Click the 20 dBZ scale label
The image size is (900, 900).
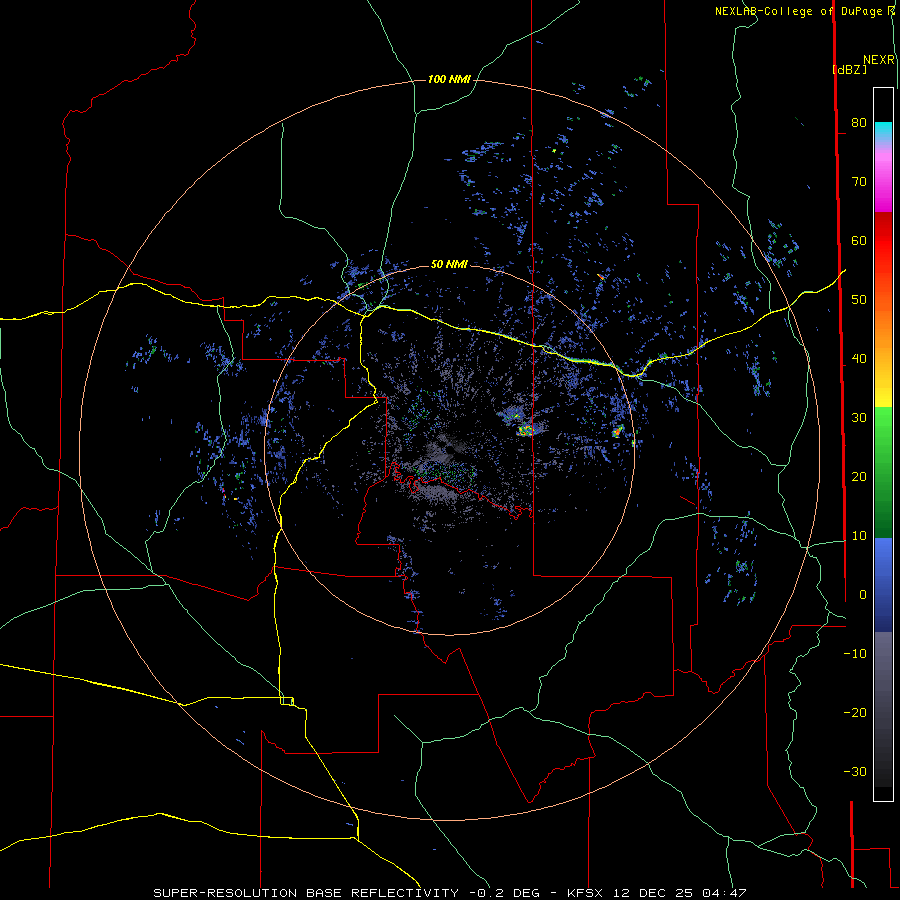tap(859, 476)
